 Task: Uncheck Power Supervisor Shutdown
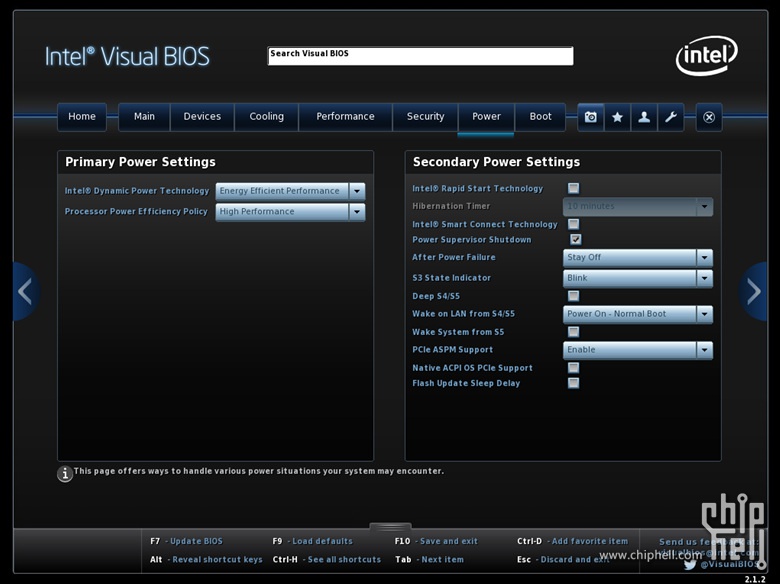click(x=576, y=239)
